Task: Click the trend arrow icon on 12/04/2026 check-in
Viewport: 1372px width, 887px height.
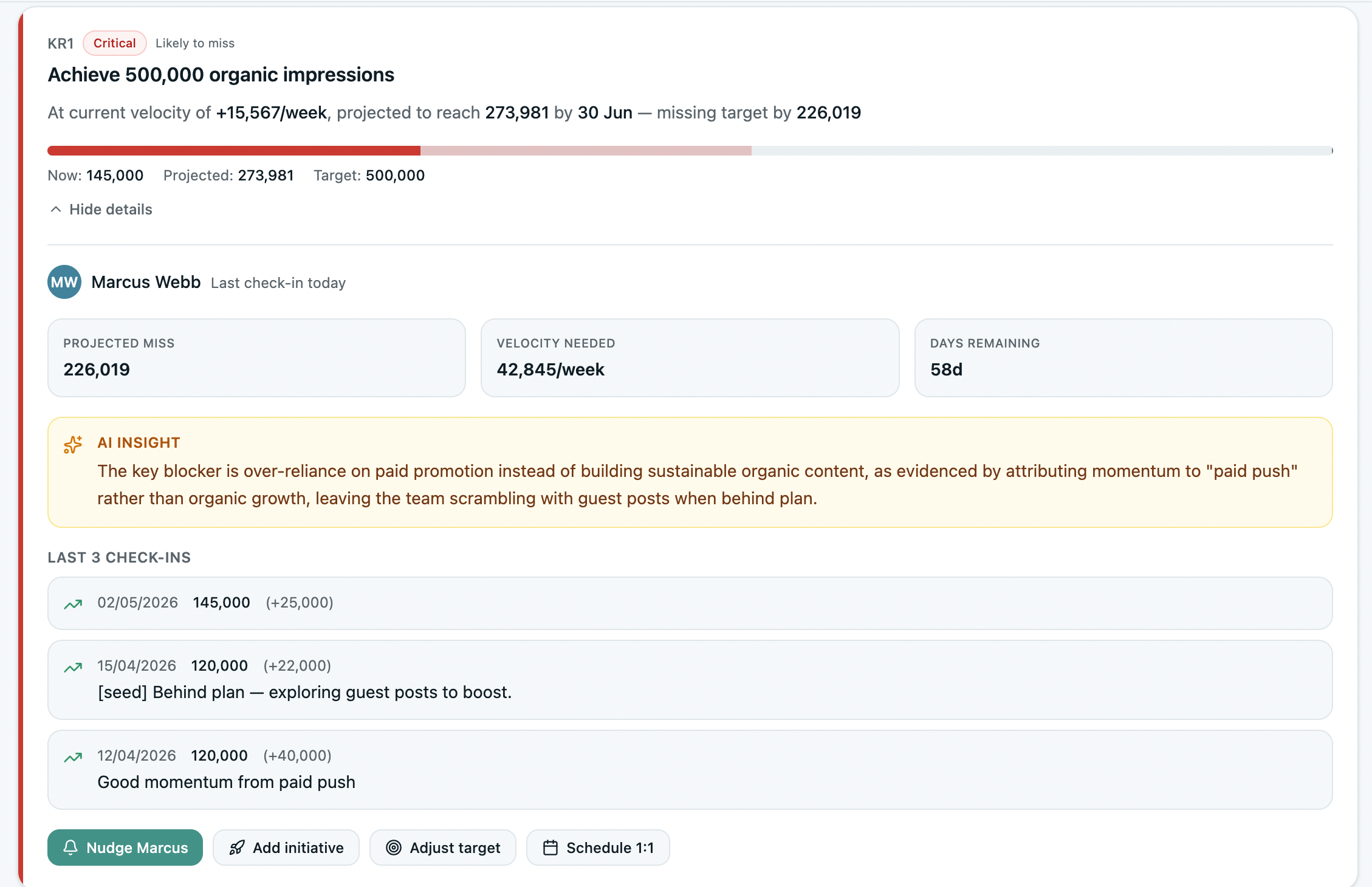Action: tap(73, 757)
